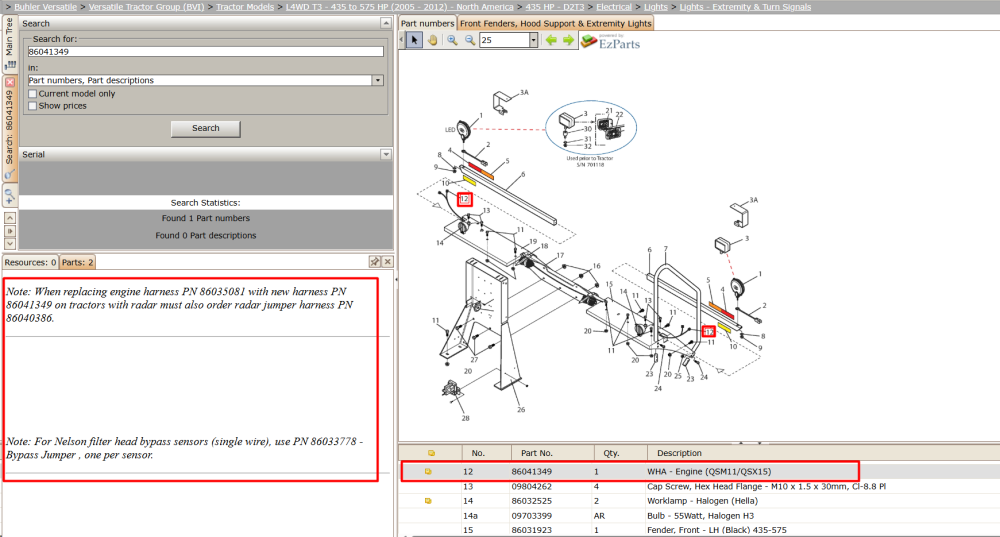This screenshot has width=1000, height=537.
Task: Click the up arrow below side tabs
Action: pyautogui.click(x=10, y=218)
